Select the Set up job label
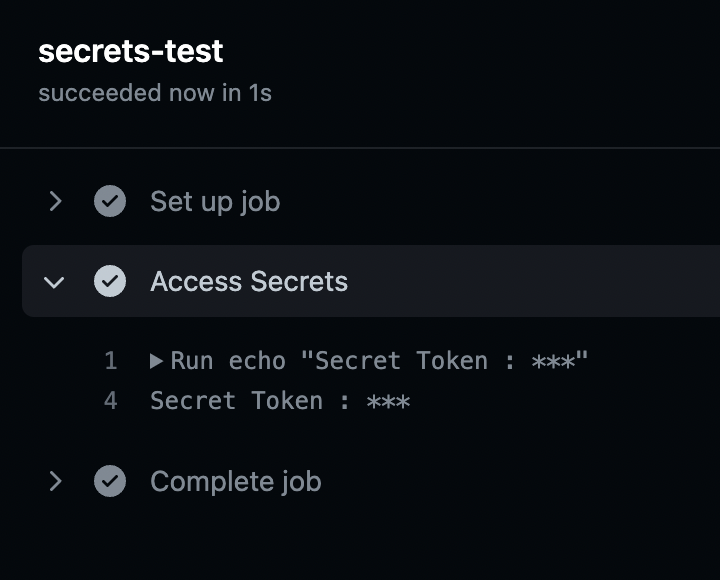The image size is (720, 580). pos(215,202)
